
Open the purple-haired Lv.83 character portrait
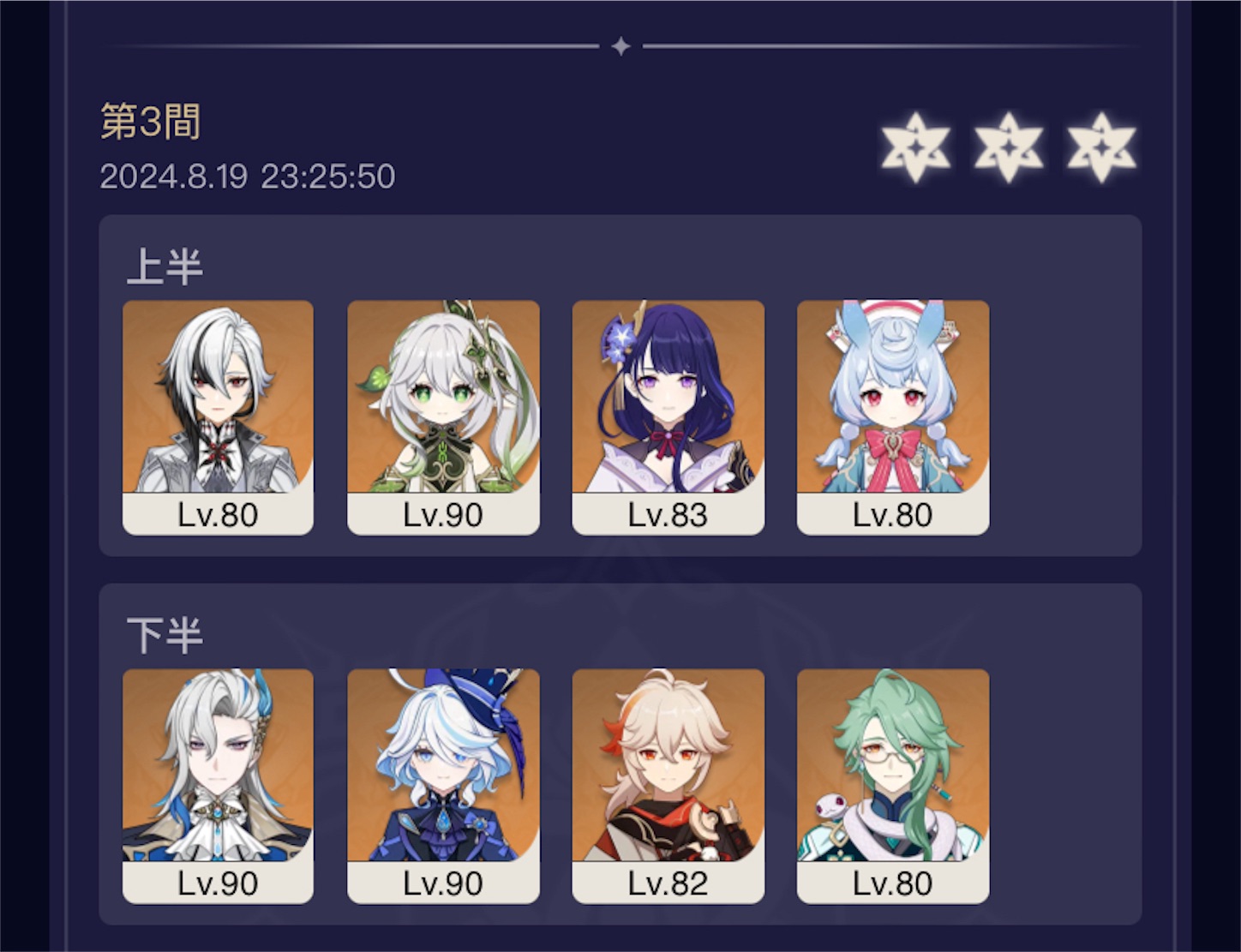tap(668, 417)
